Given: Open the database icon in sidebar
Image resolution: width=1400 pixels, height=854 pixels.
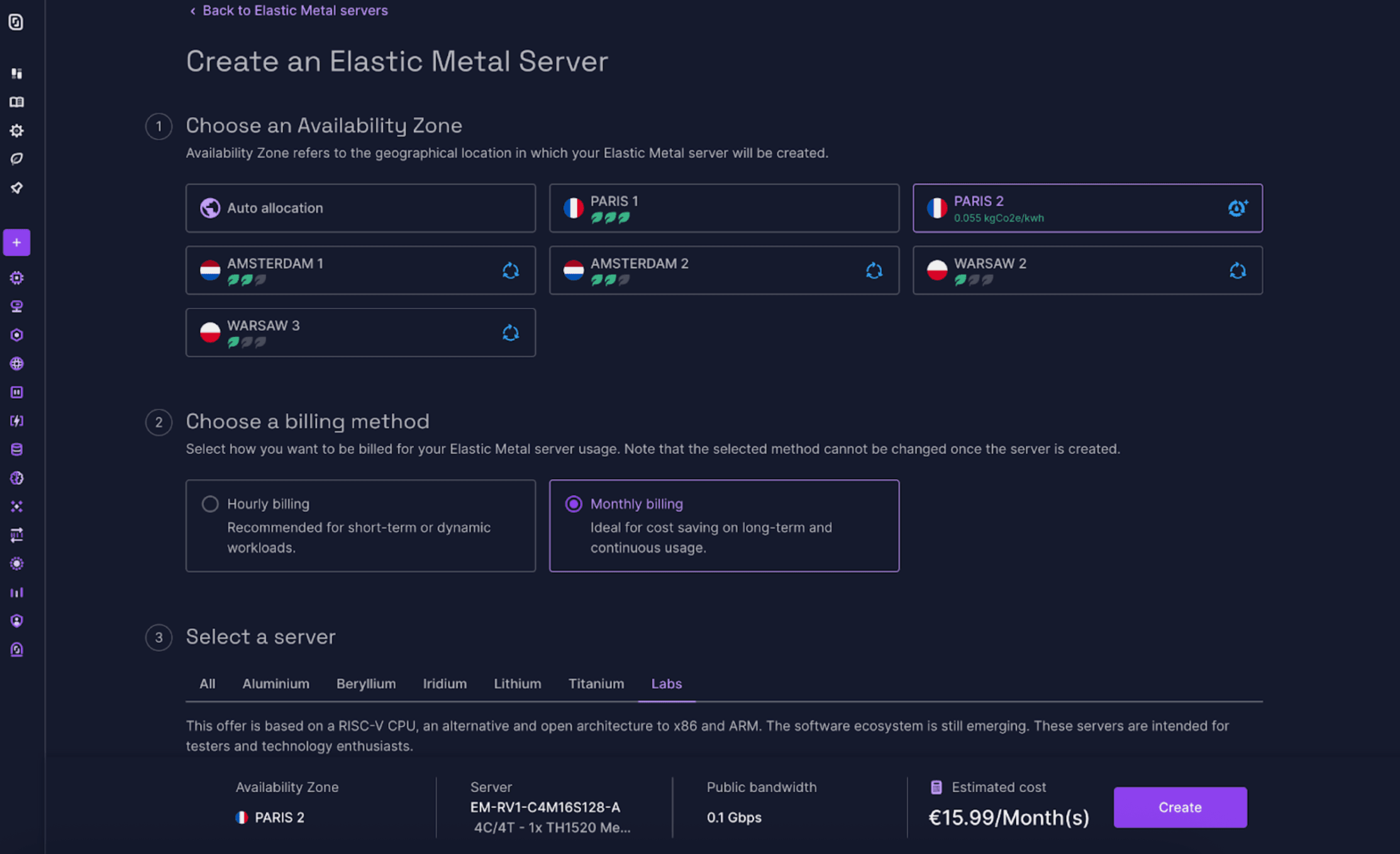Looking at the screenshot, I should [x=16, y=449].
